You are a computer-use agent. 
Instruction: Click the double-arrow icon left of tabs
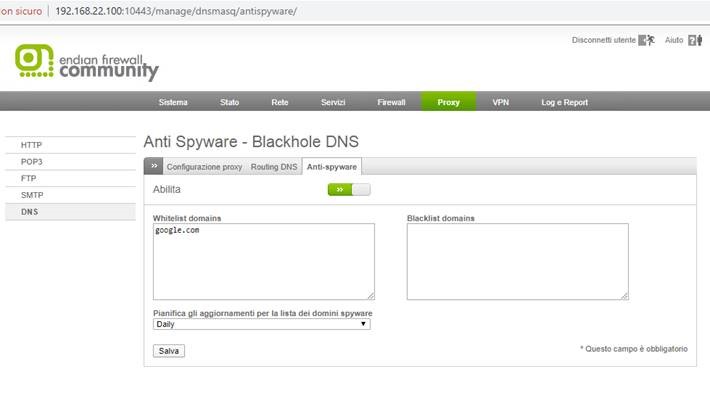click(154, 166)
